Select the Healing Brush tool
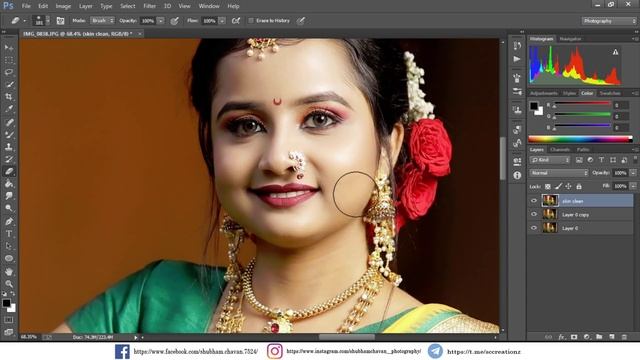Viewport: 640px width, 360px height. (9, 122)
